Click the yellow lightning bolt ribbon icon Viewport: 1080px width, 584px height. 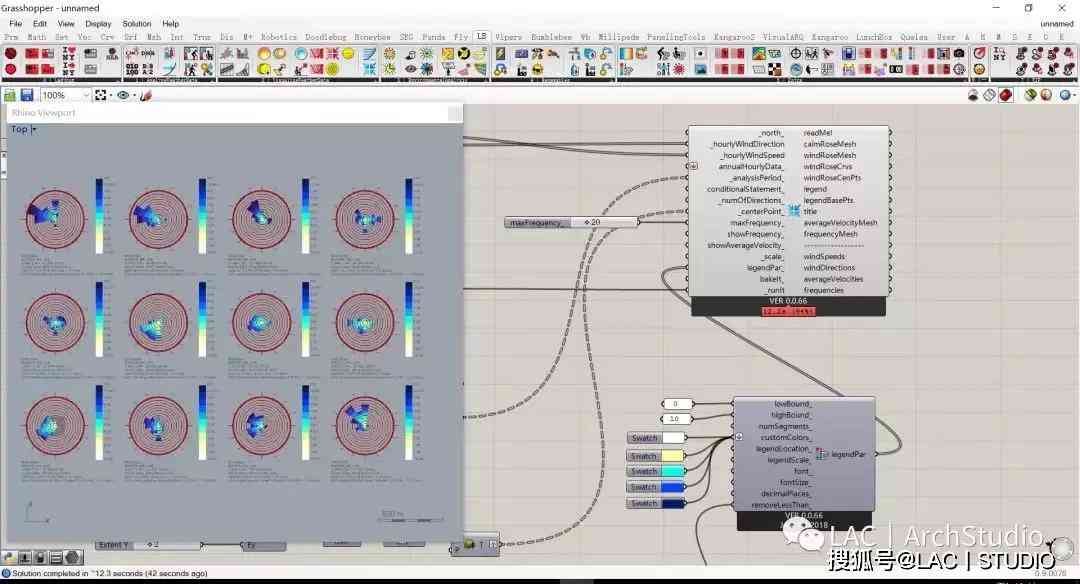[x=501, y=54]
